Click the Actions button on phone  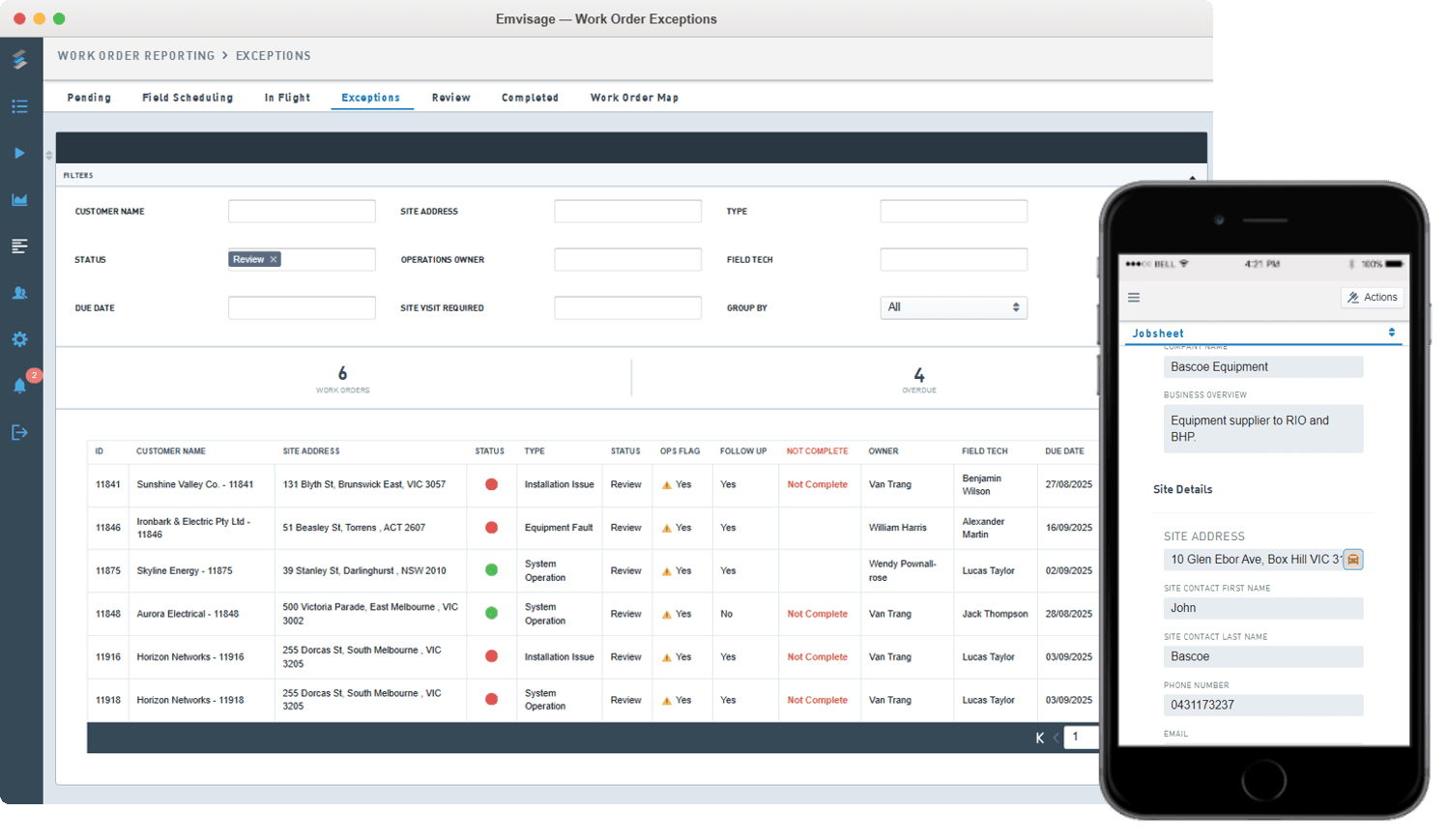pyautogui.click(x=1373, y=298)
